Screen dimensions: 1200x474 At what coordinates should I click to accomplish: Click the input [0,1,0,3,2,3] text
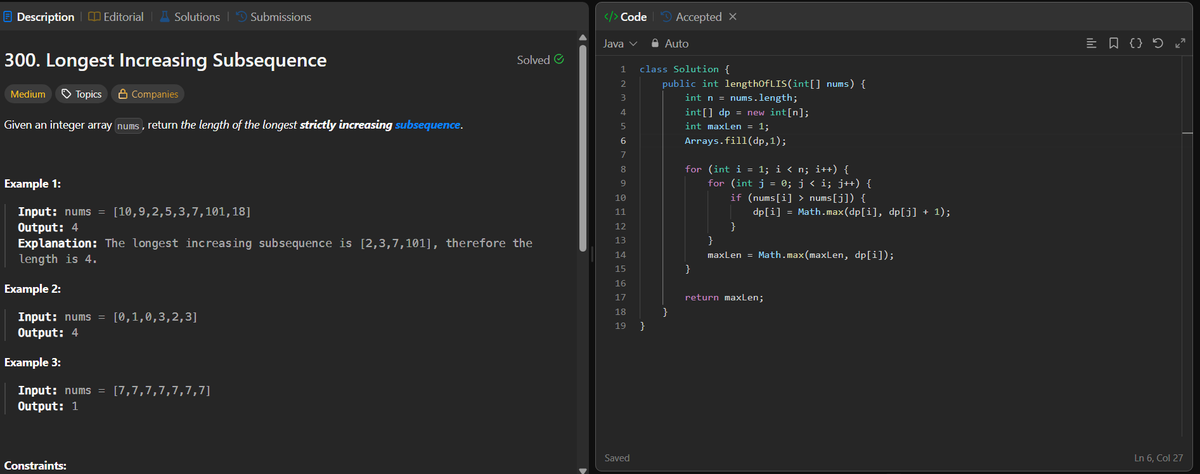tap(155, 316)
